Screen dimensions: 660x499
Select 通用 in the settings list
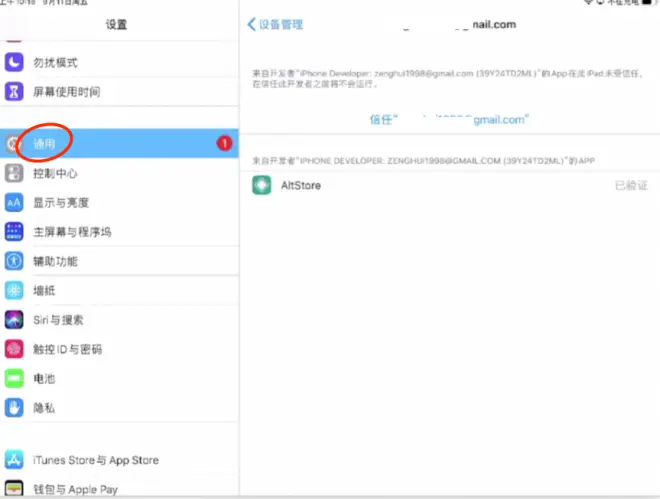pyautogui.click(x=120, y=143)
